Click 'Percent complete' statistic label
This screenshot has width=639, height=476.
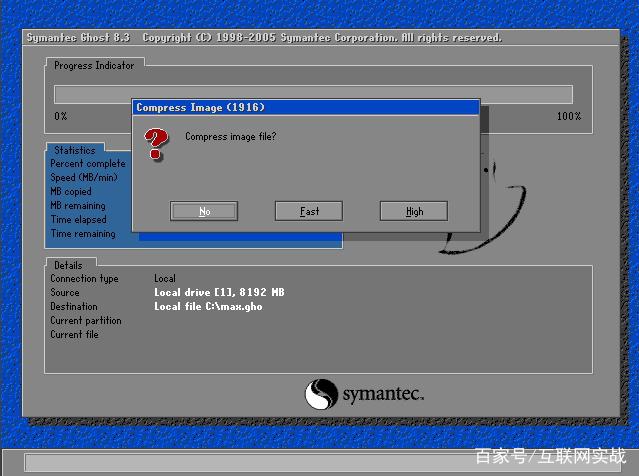(x=88, y=164)
